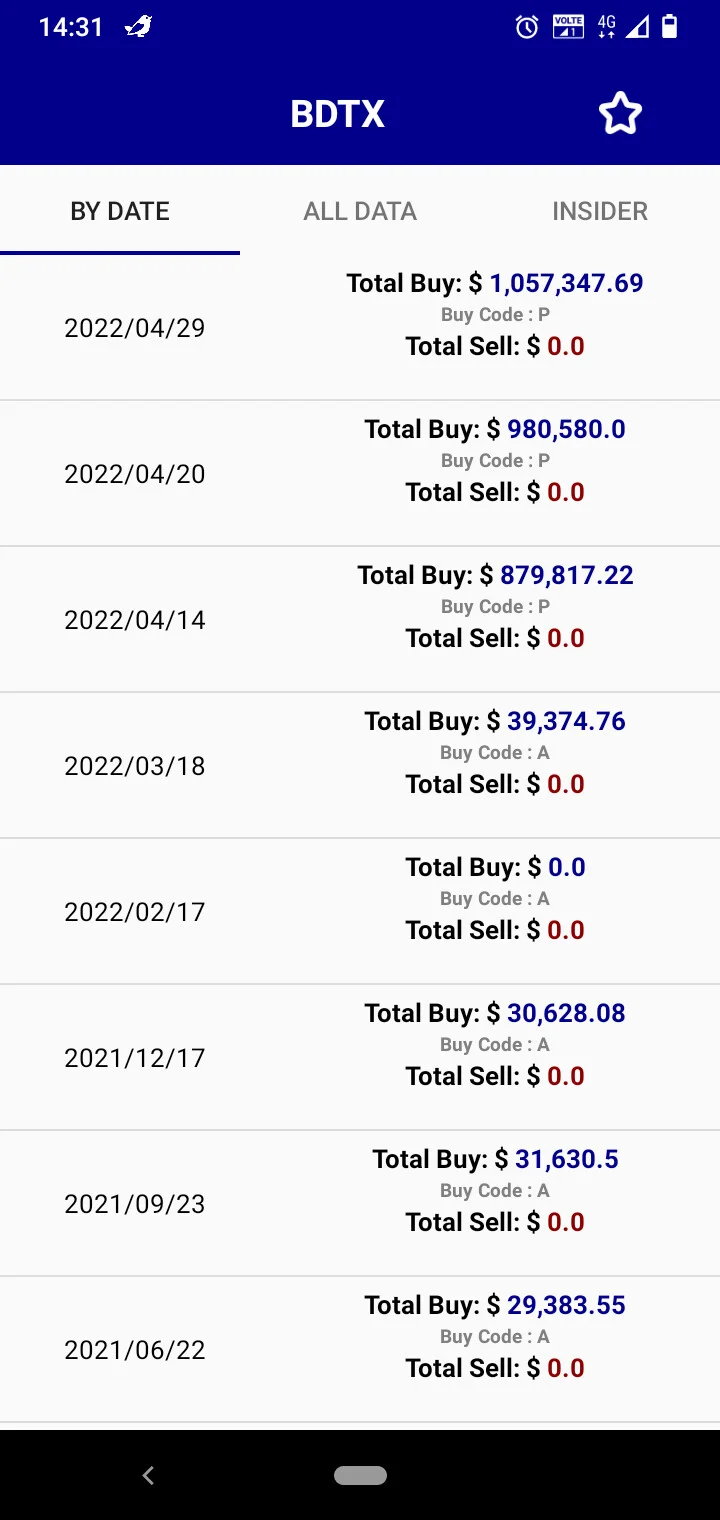This screenshot has width=720, height=1520.
Task: Tap the VoLTE status icon
Action: (568, 27)
